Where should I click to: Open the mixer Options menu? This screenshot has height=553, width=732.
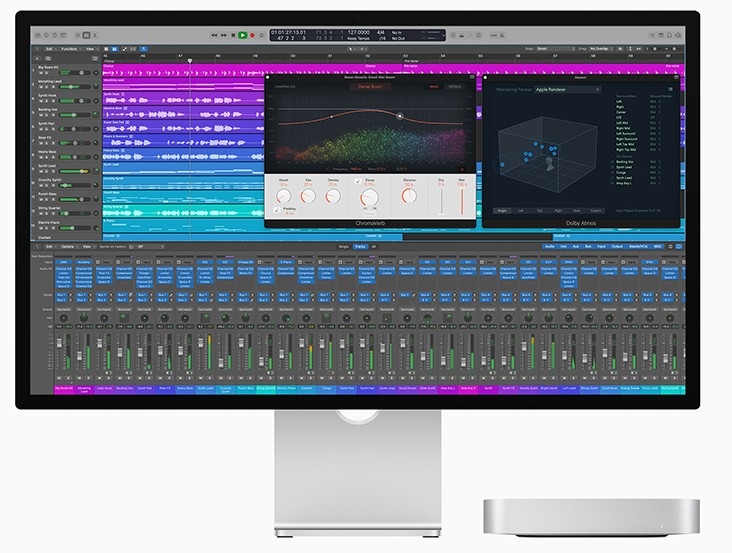pos(68,246)
